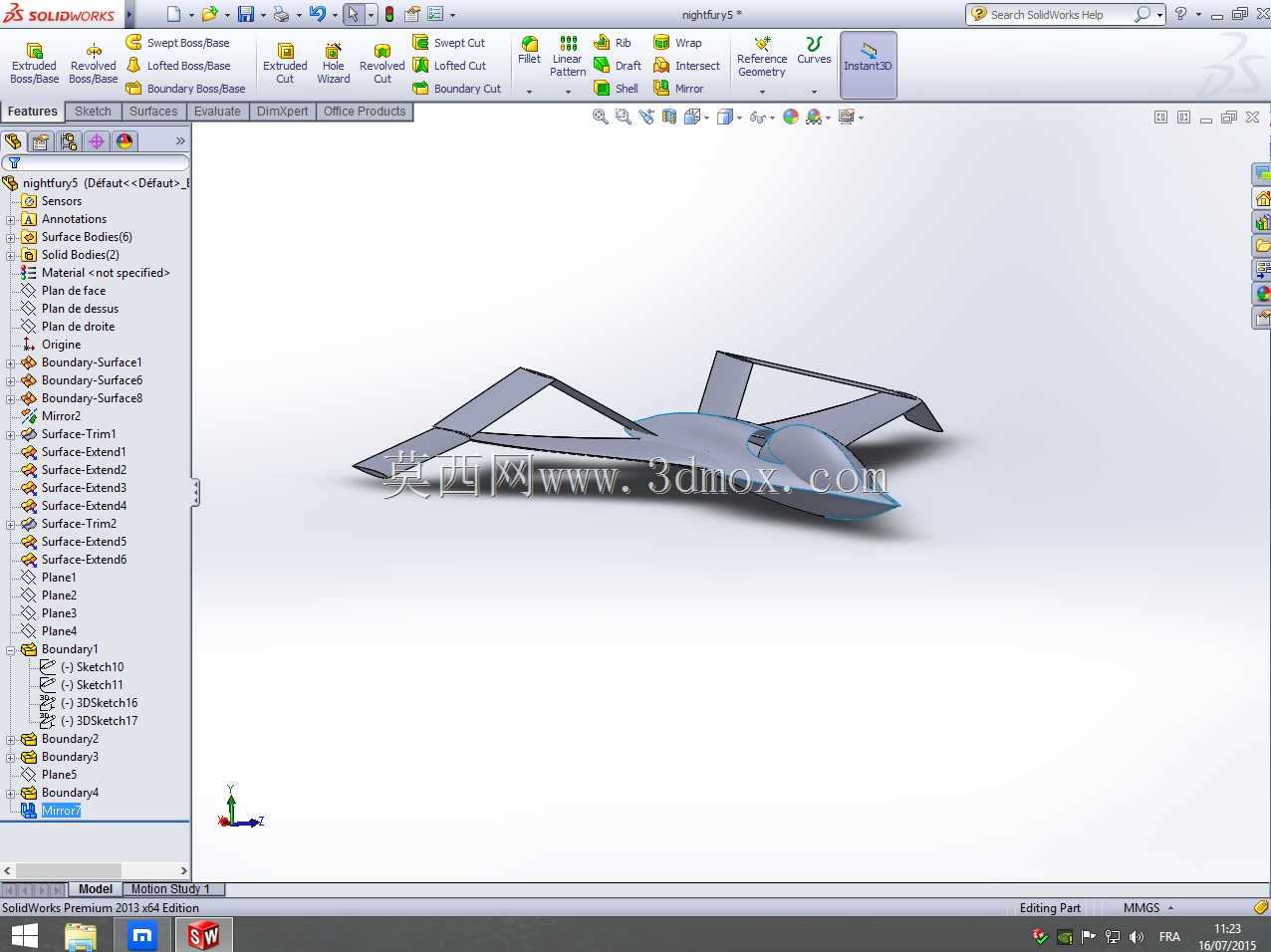
Task: Open the Windows Start button
Action: click(x=24, y=935)
